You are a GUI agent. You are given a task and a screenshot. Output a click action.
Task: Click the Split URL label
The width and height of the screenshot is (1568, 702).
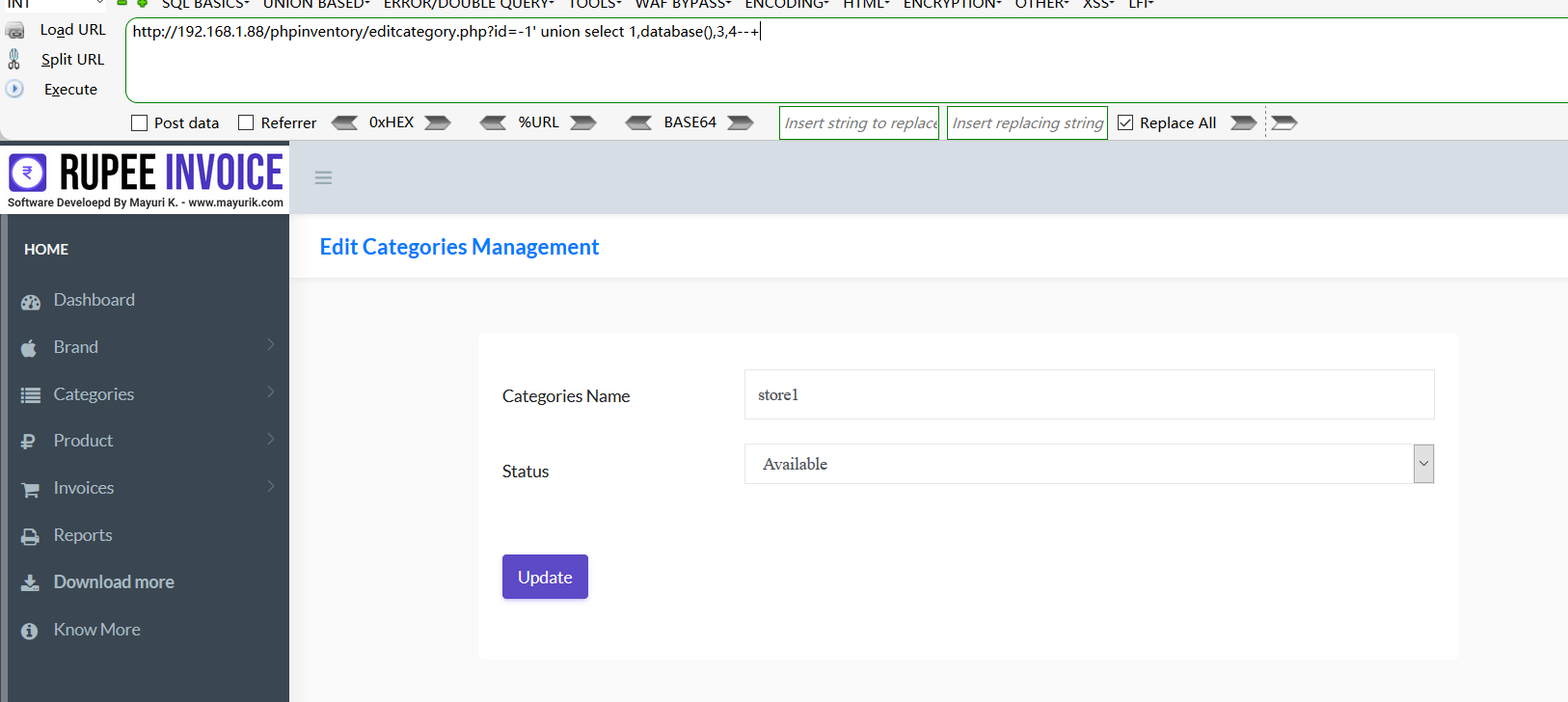[72, 60]
